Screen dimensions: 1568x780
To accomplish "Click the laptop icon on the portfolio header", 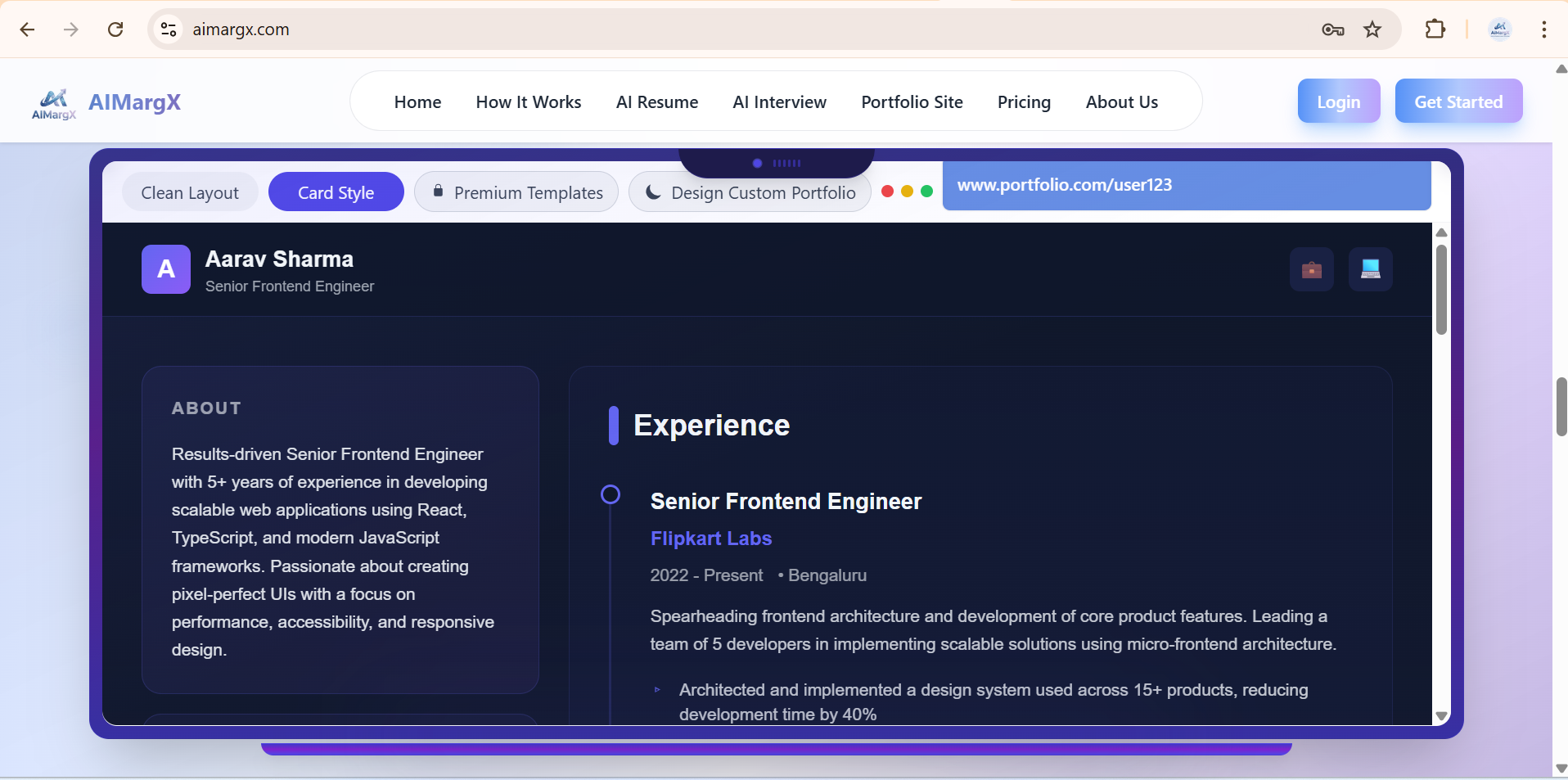I will point(1371,269).
